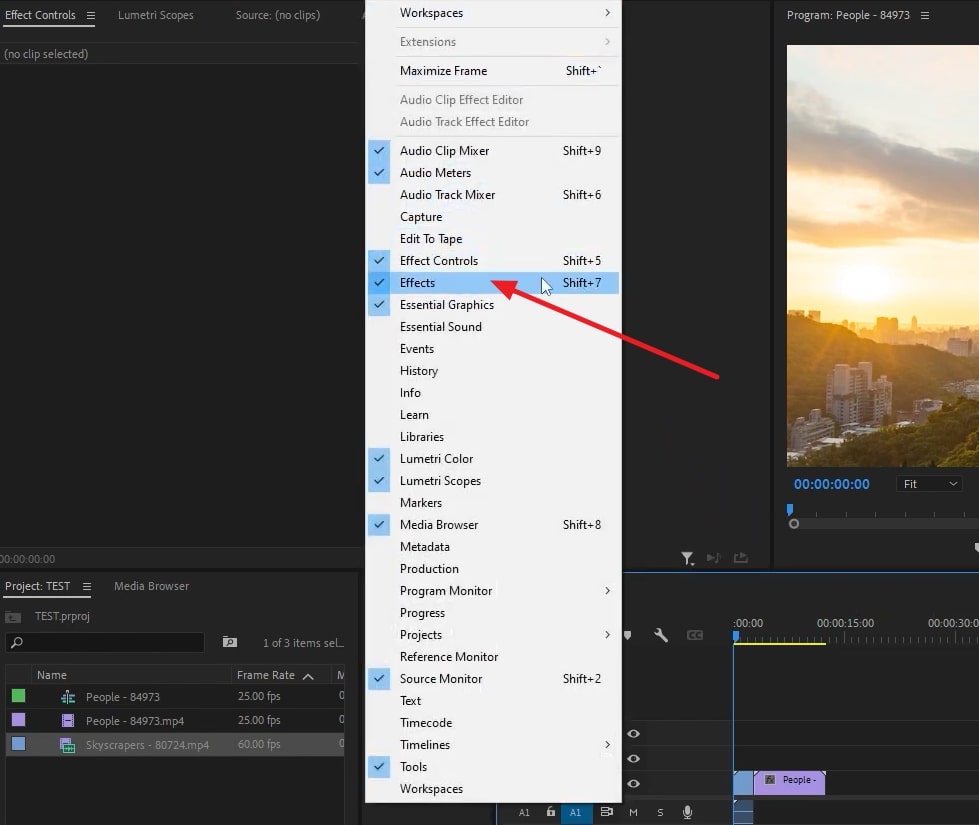Screen dimensions: 979x825
Task: Switch to the Media Browser tab
Action: [151, 587]
